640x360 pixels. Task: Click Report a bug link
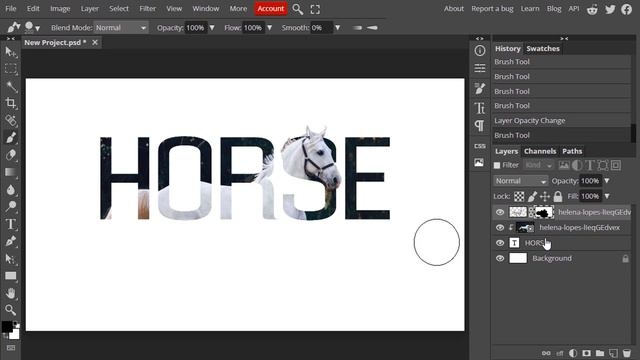click(x=492, y=9)
